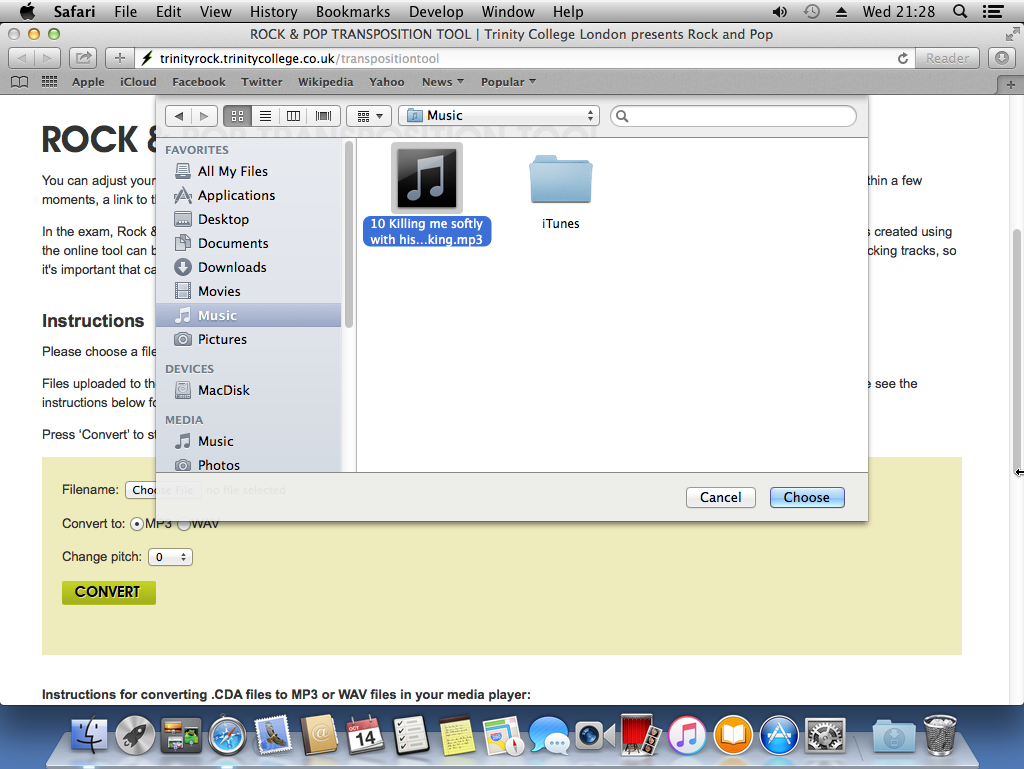Click the address bar URL

click(x=299, y=59)
